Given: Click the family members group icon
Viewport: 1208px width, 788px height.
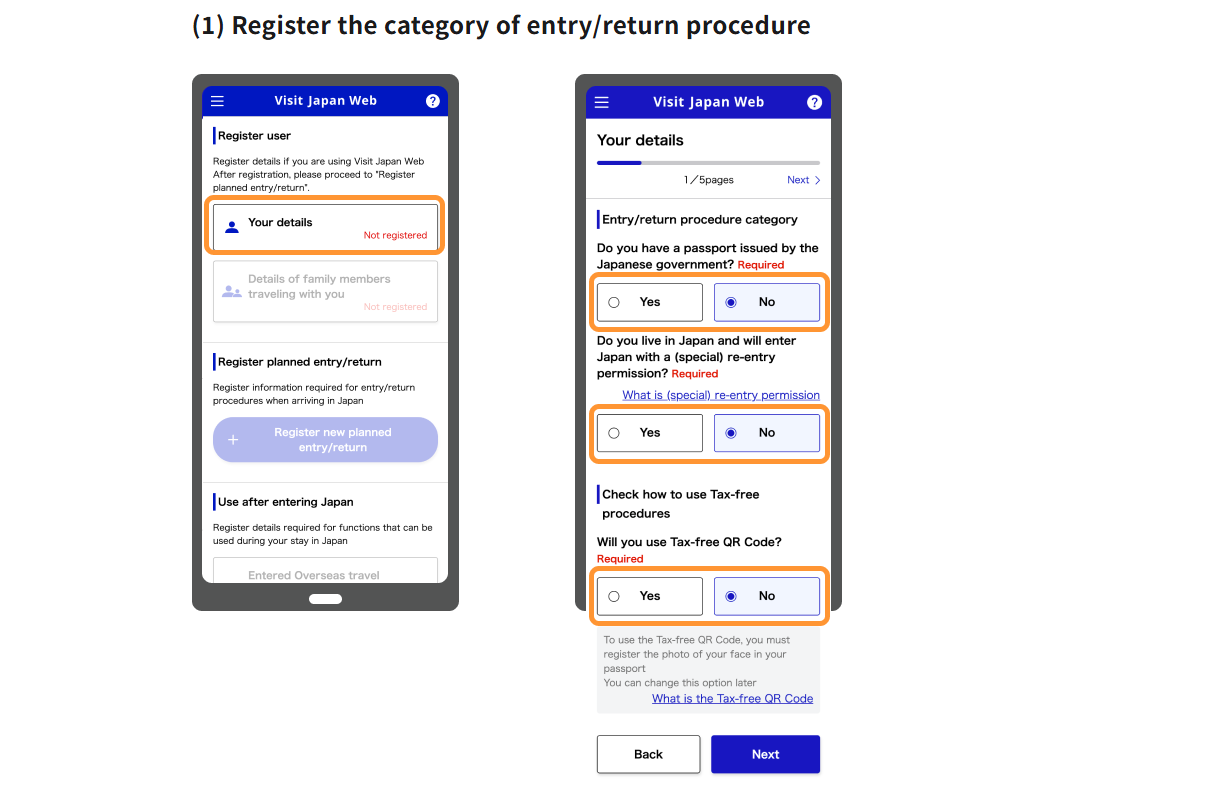Looking at the screenshot, I should [232, 291].
